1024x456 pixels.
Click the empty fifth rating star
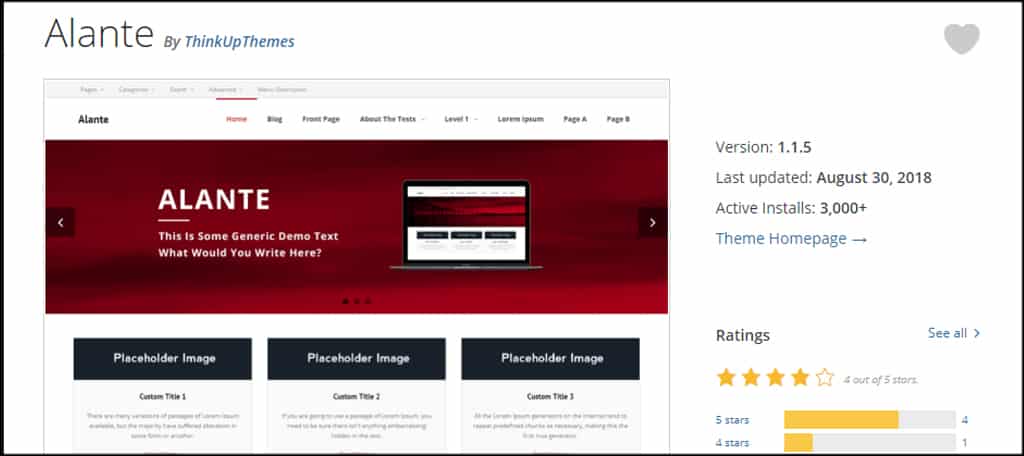point(824,378)
